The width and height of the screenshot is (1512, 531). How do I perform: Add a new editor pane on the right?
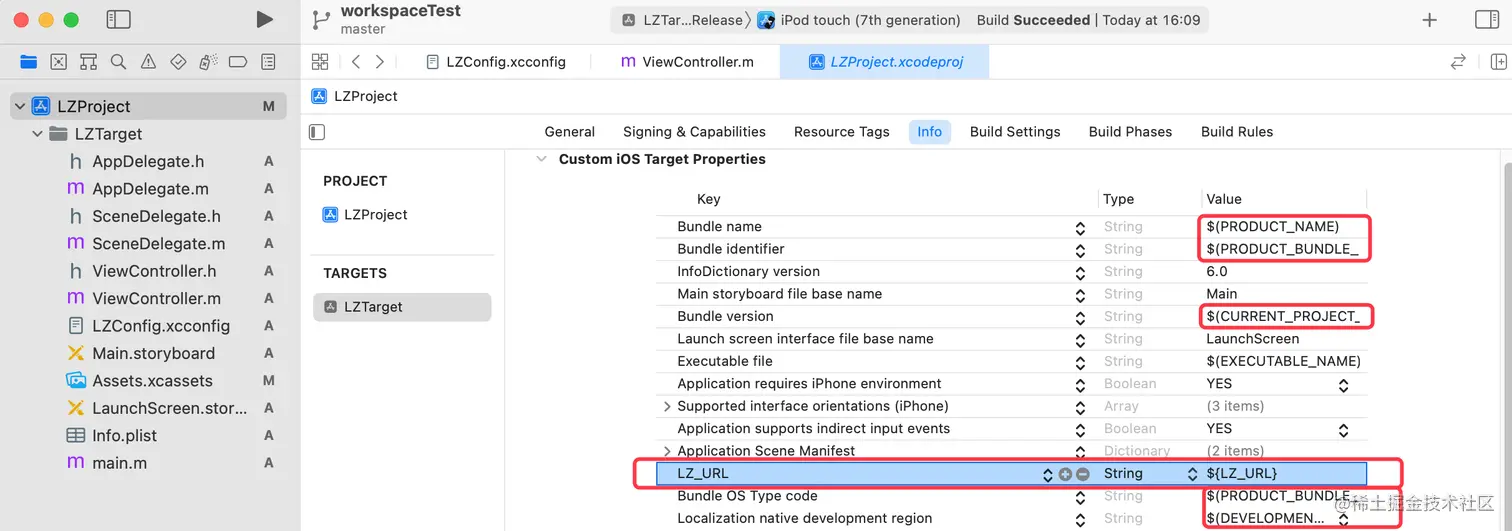(x=1498, y=62)
